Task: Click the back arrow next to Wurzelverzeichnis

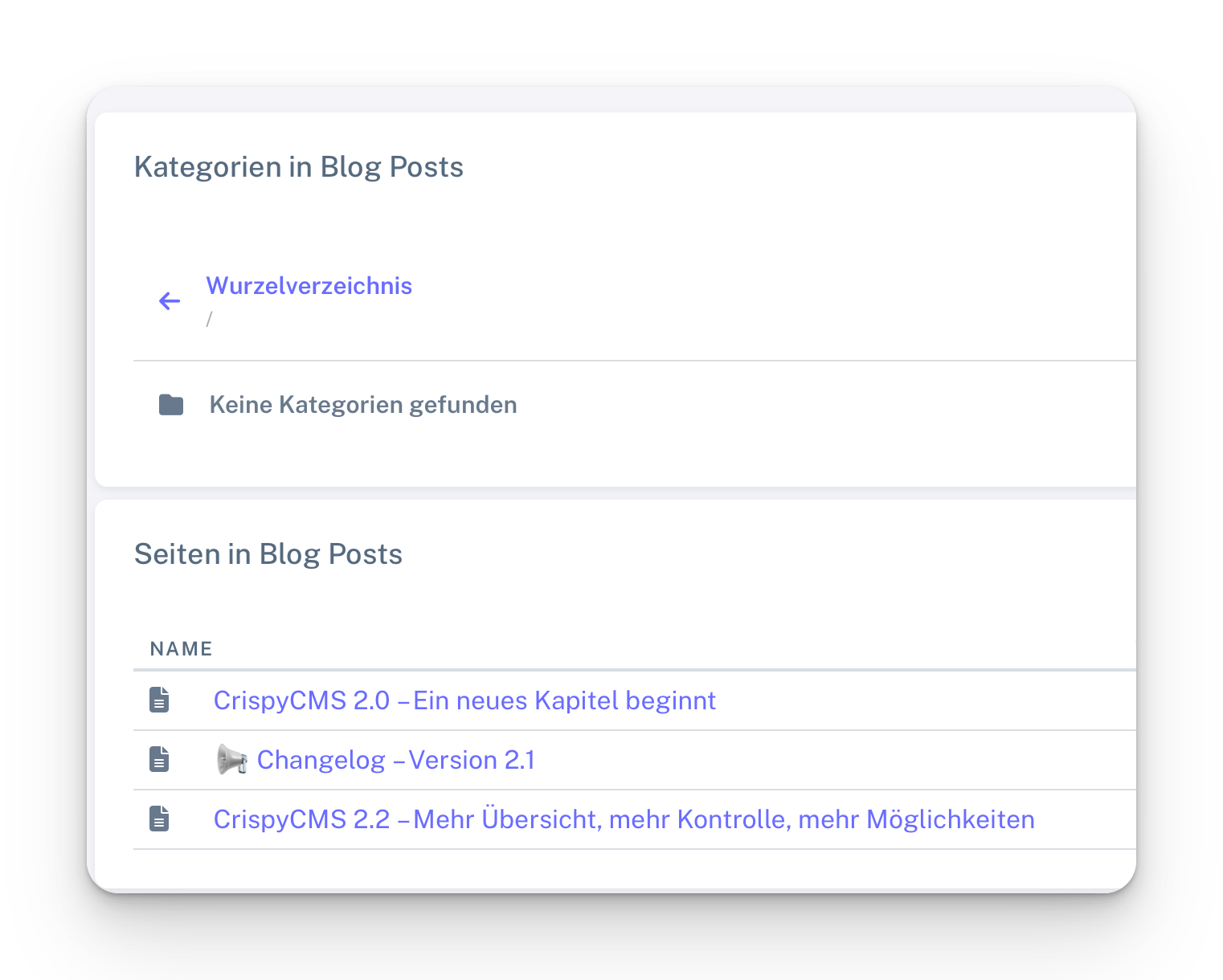Action: pyautogui.click(x=170, y=301)
